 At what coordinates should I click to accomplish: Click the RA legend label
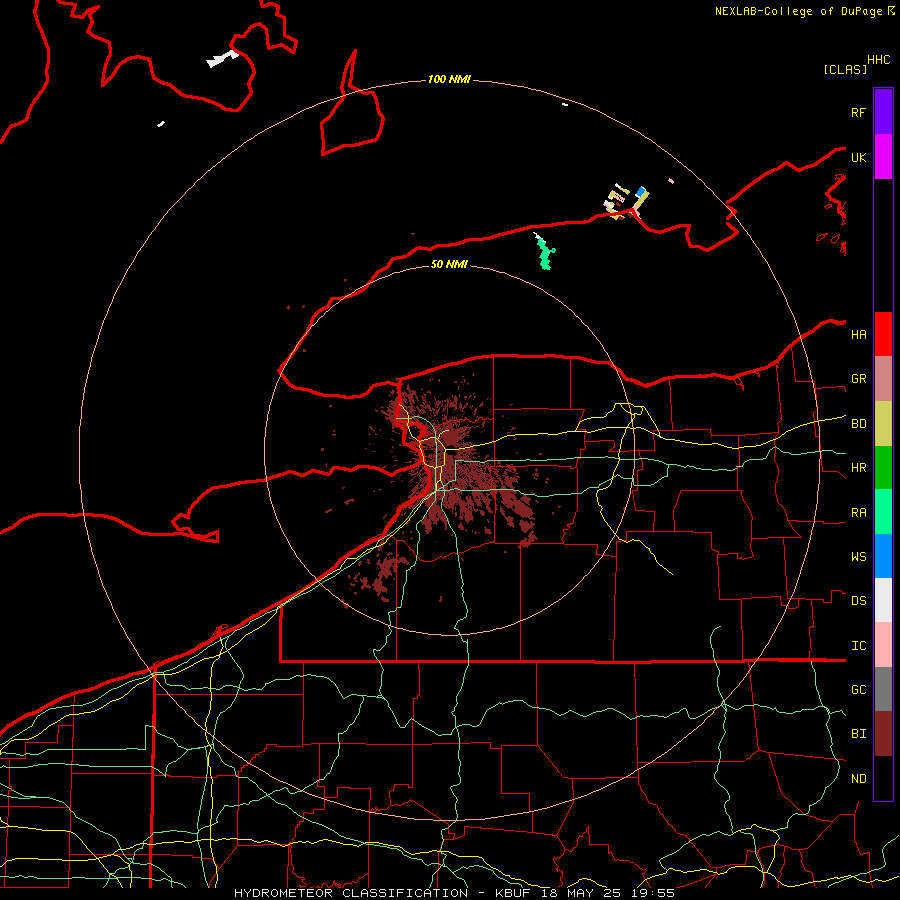click(x=858, y=512)
